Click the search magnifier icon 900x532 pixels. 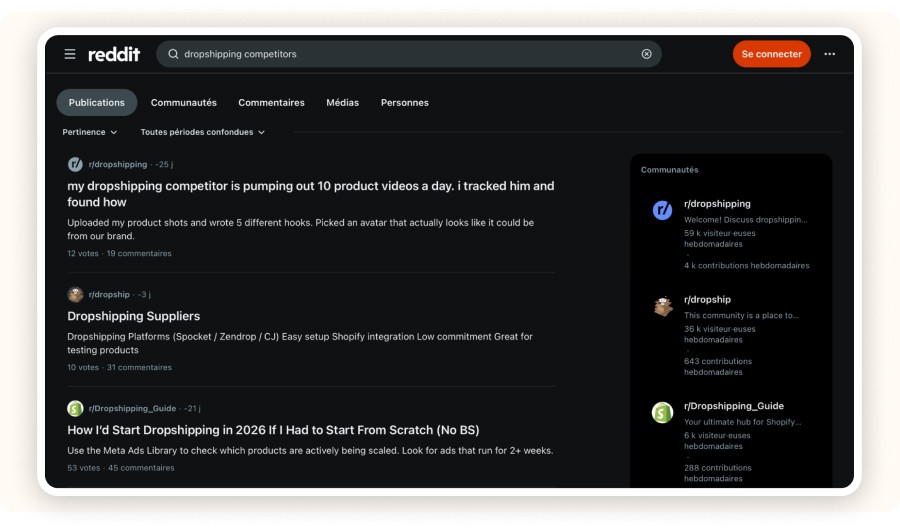173,54
